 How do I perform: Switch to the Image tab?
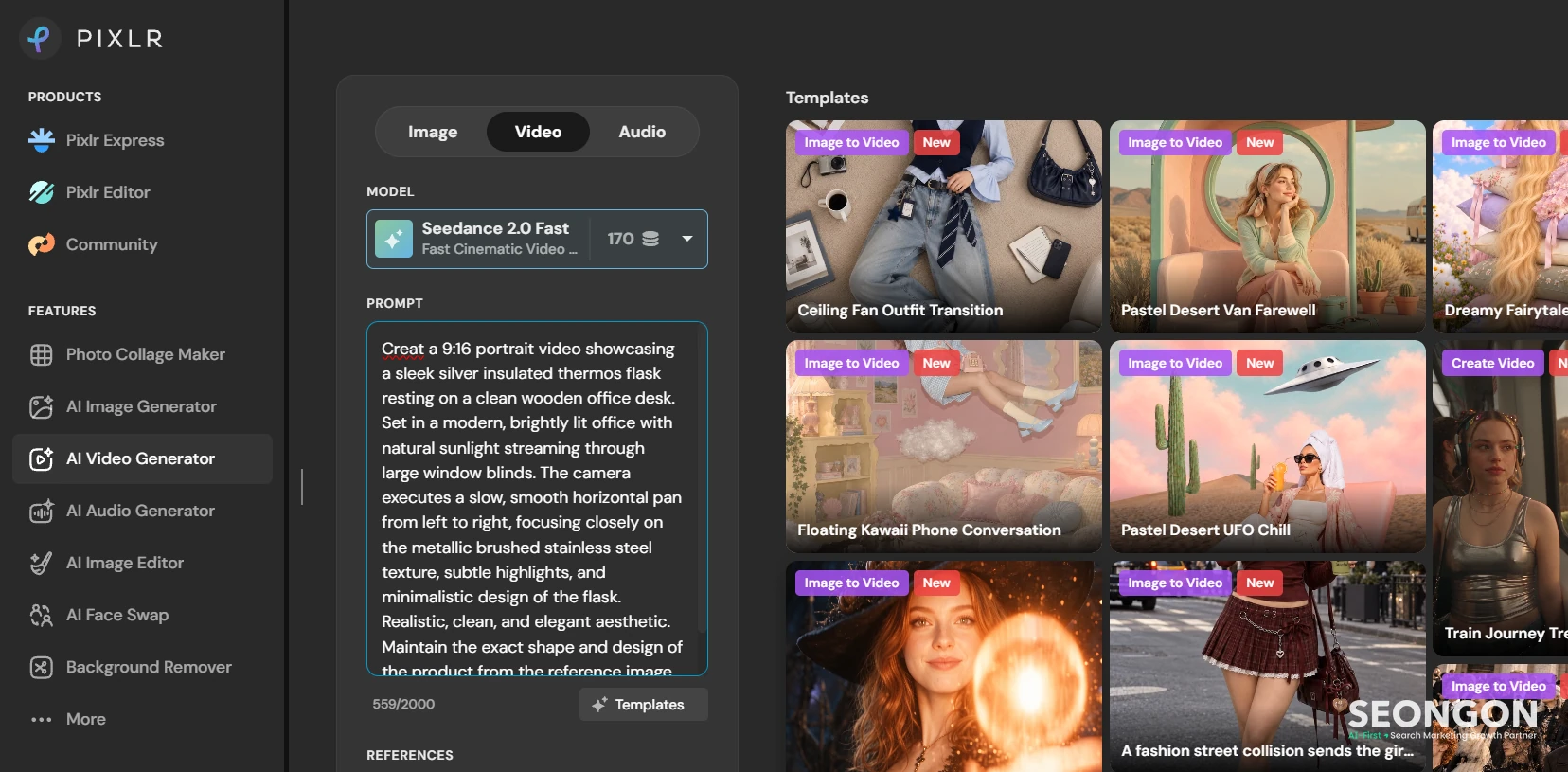[x=433, y=132]
